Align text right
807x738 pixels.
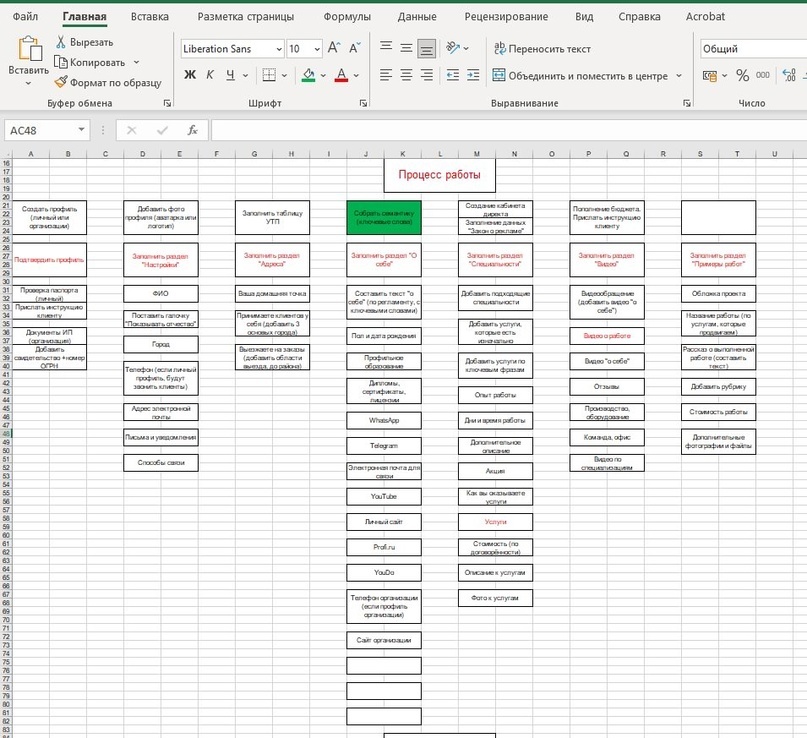(x=426, y=75)
